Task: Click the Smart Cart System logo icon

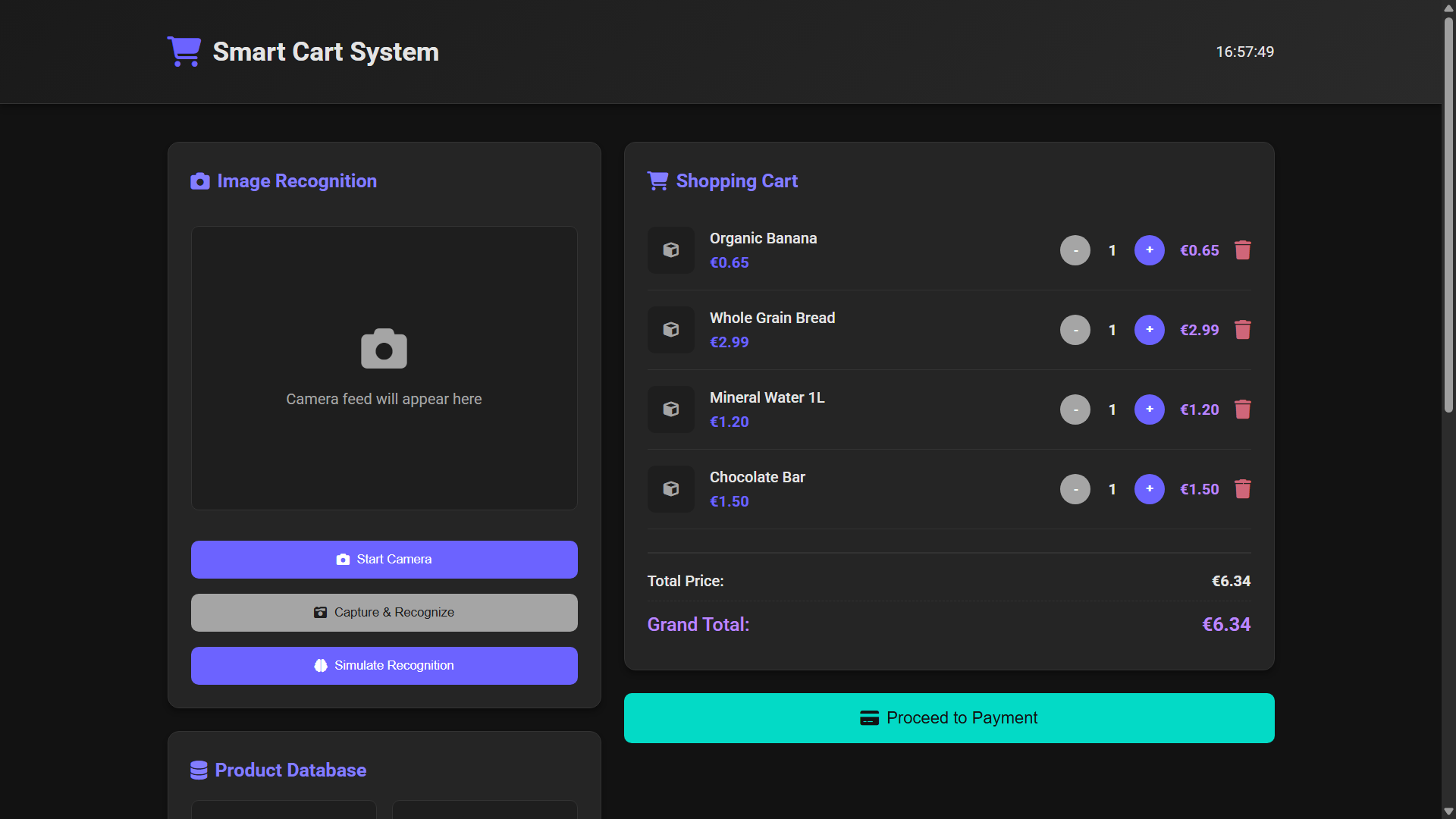Action: [184, 52]
